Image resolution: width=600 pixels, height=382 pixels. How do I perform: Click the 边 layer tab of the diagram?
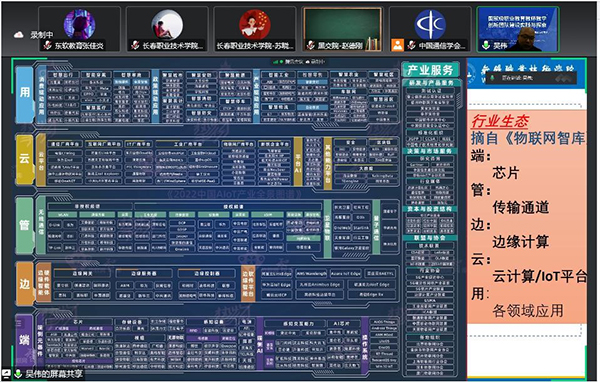coord(24,283)
